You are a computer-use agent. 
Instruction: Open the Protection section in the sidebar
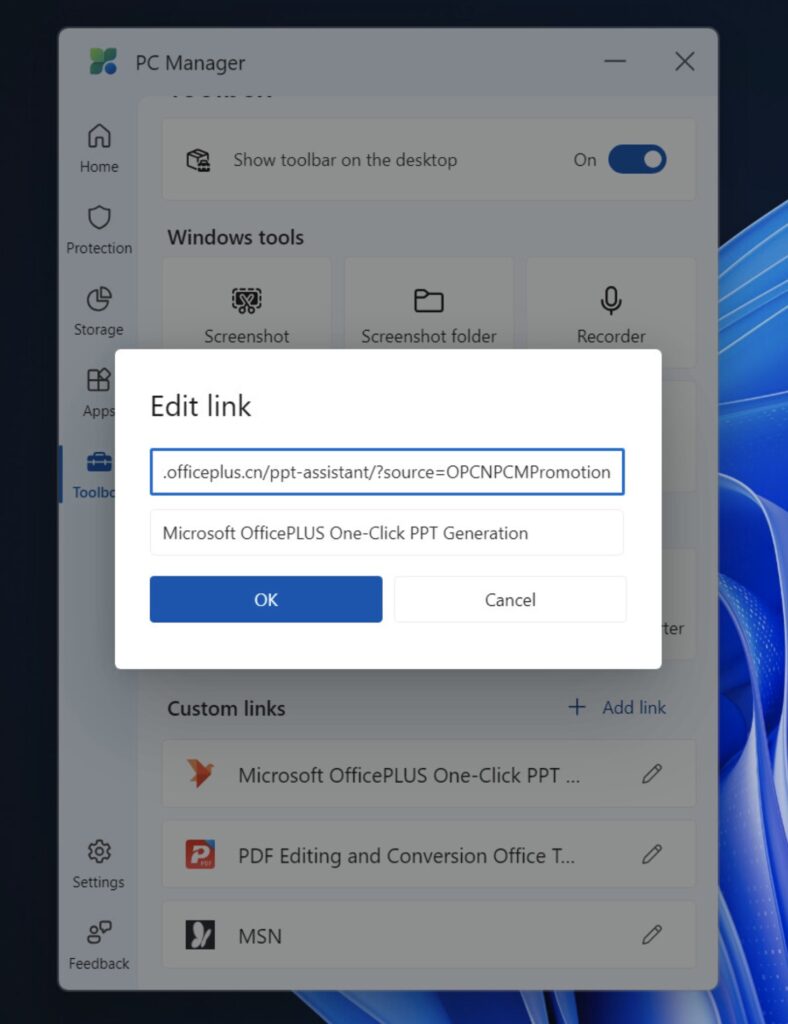[99, 230]
